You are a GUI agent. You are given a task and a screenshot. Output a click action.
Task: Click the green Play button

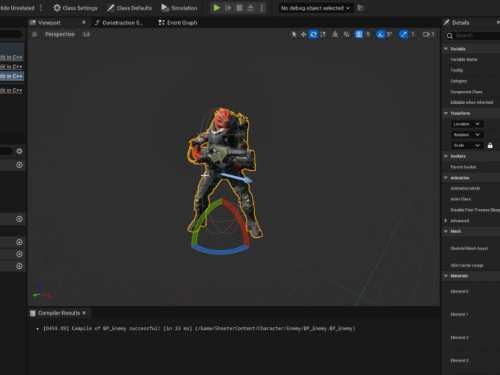click(217, 8)
